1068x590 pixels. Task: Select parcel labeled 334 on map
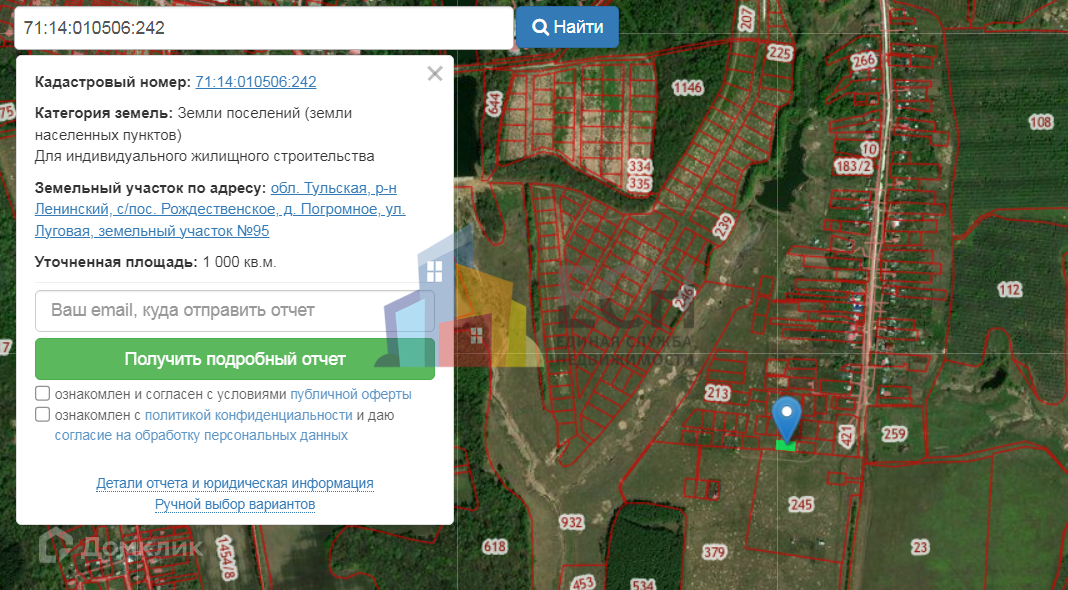coord(640,166)
